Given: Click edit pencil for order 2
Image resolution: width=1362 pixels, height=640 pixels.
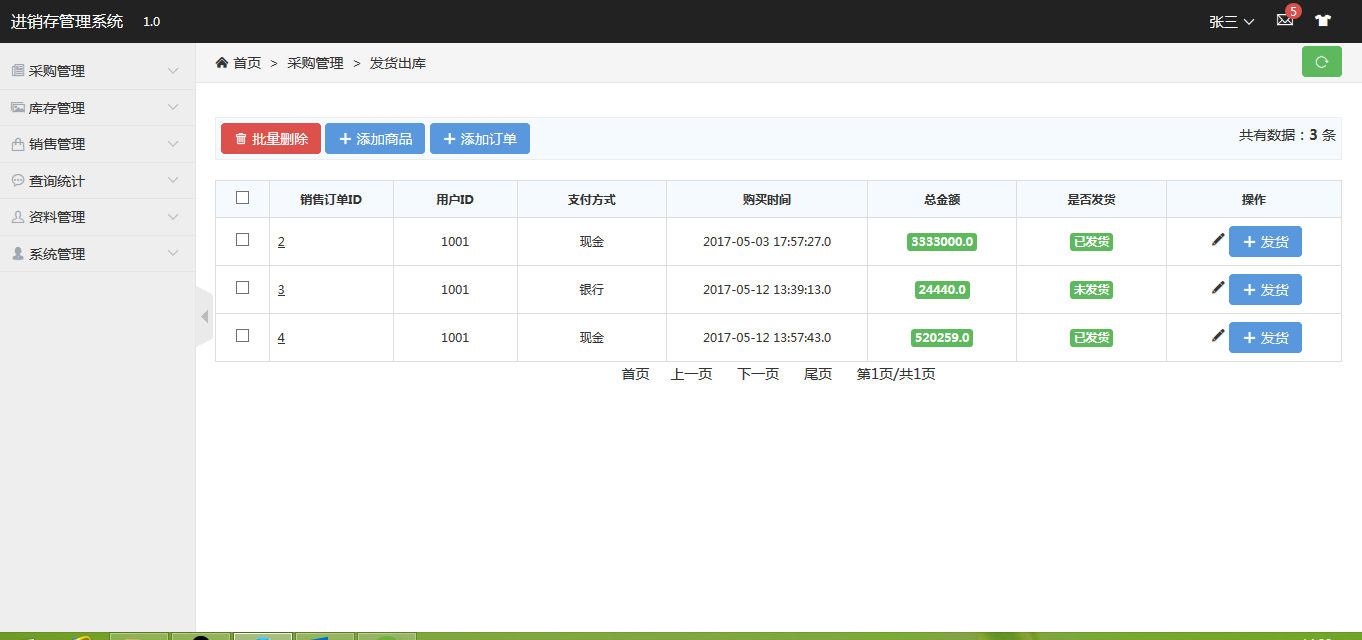Looking at the screenshot, I should click(x=1217, y=240).
